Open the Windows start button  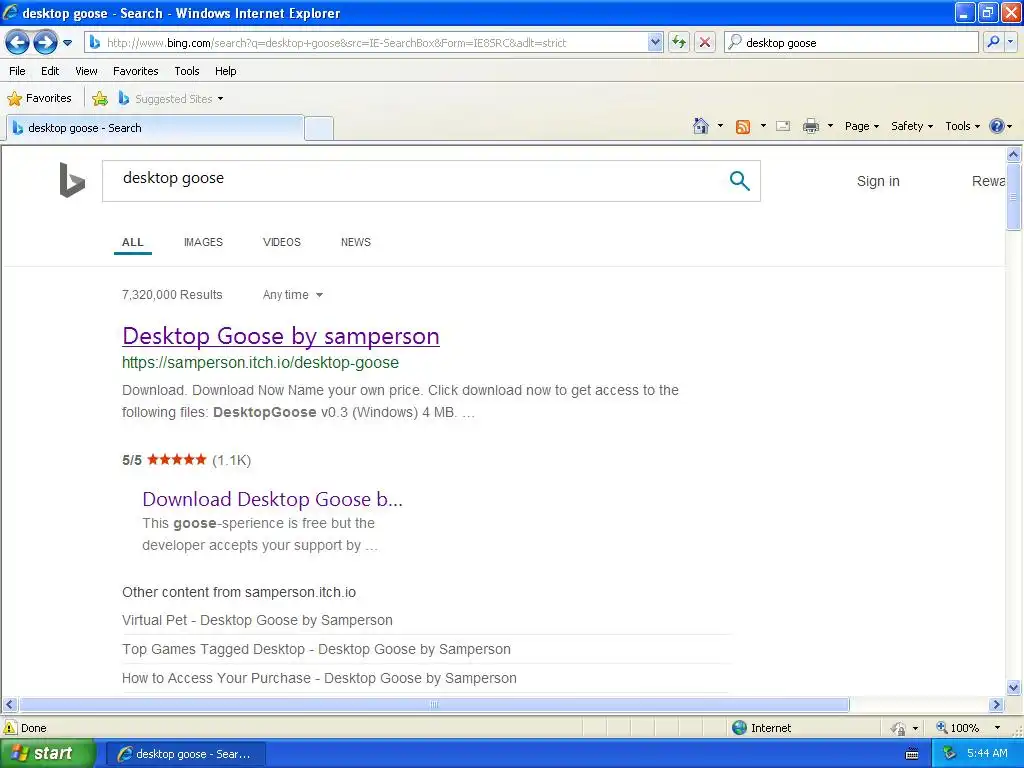(x=47, y=754)
